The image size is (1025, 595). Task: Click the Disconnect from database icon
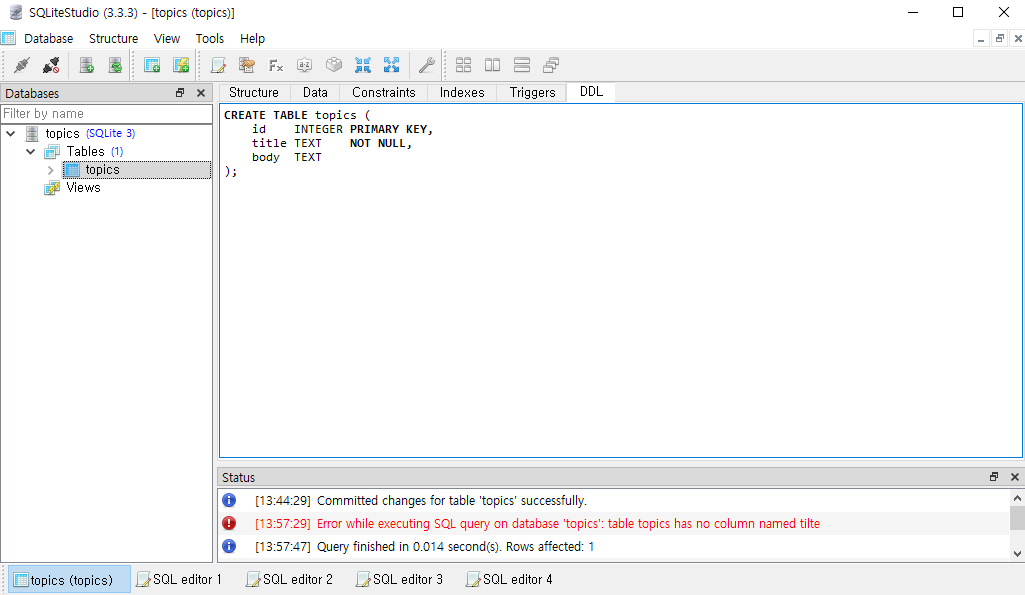pos(51,65)
